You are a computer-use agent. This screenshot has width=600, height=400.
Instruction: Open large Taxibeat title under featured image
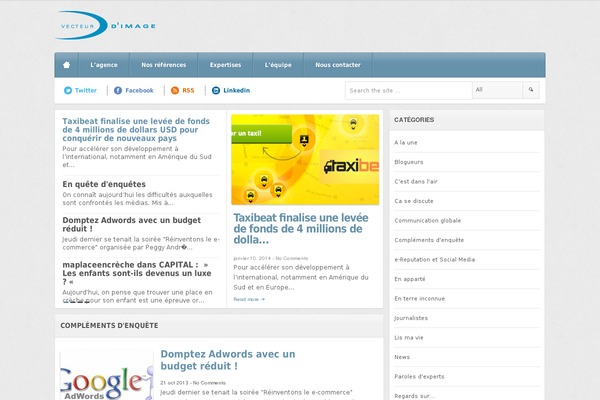tap(301, 229)
